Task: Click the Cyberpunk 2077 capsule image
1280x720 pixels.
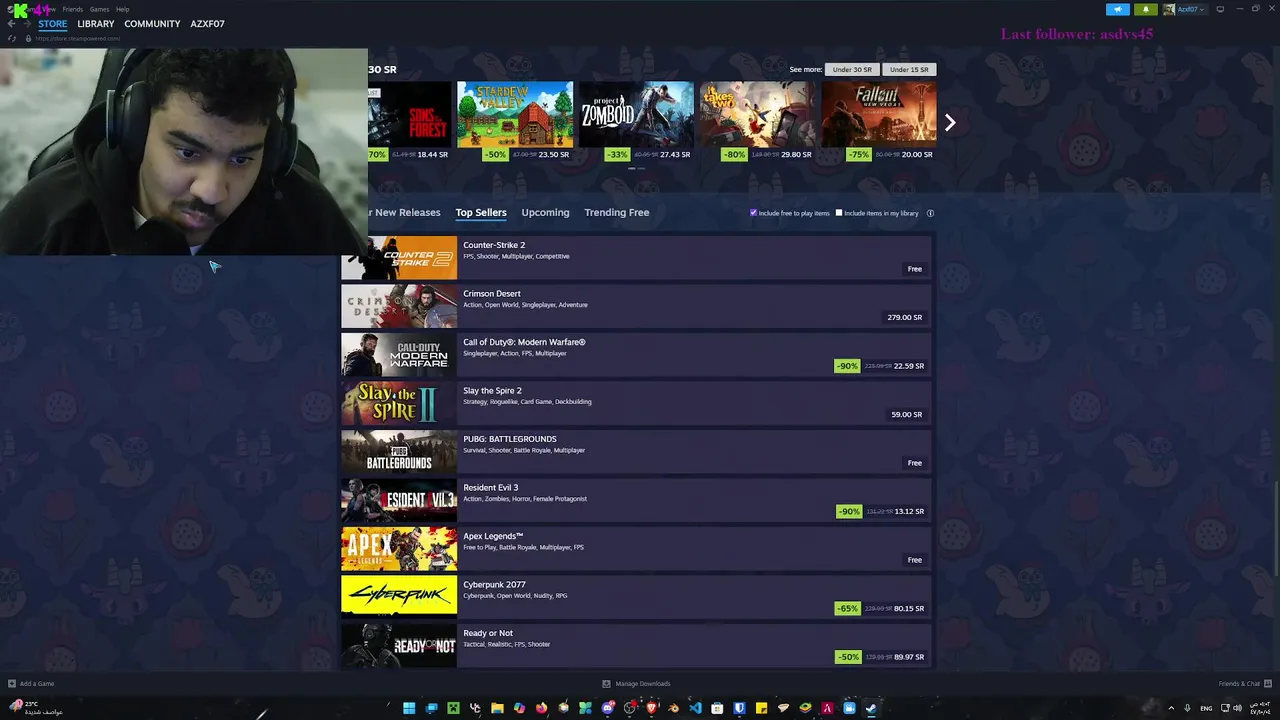Action: pyautogui.click(x=399, y=597)
